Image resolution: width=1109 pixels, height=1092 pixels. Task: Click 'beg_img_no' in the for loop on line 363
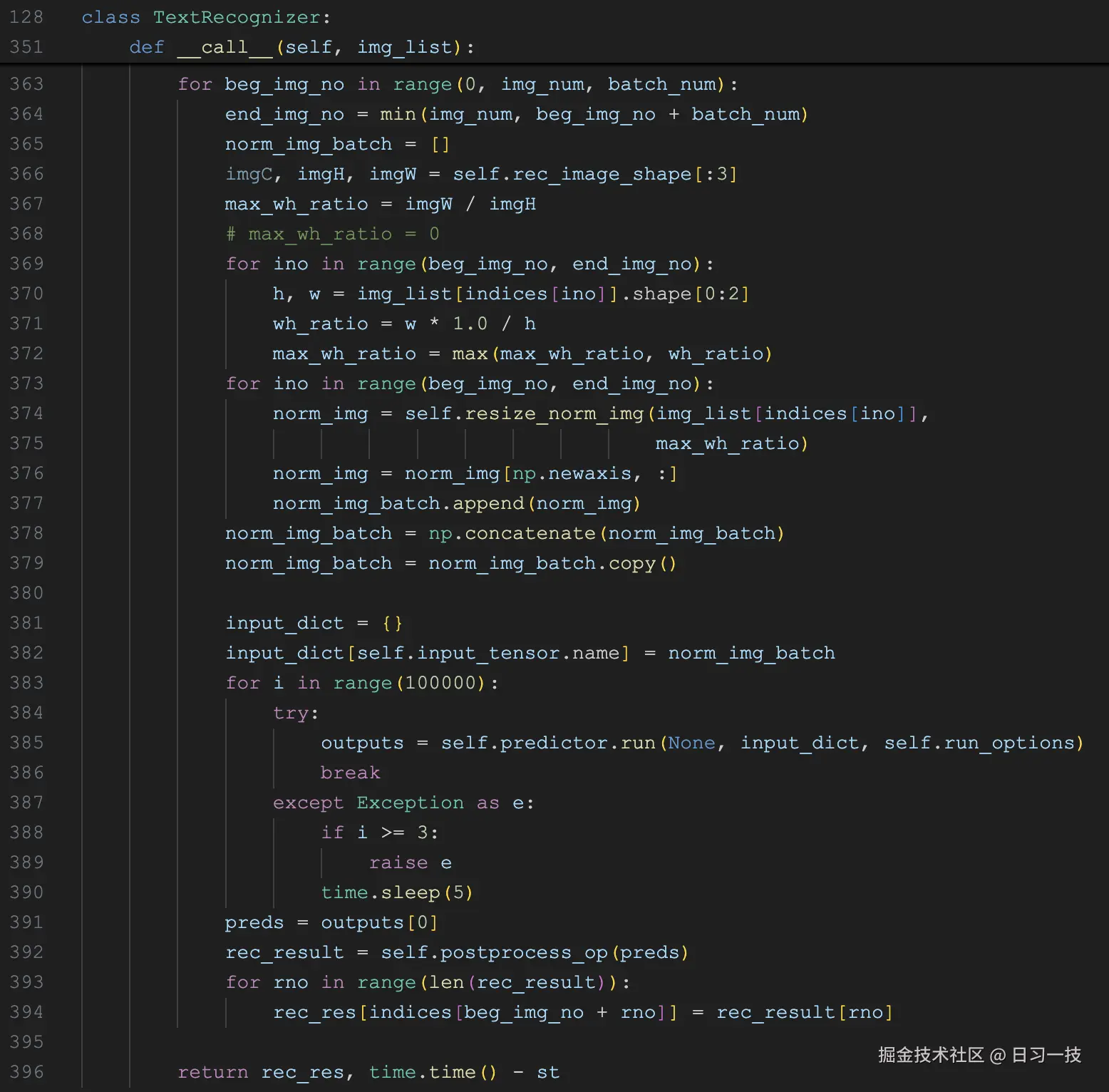point(284,84)
